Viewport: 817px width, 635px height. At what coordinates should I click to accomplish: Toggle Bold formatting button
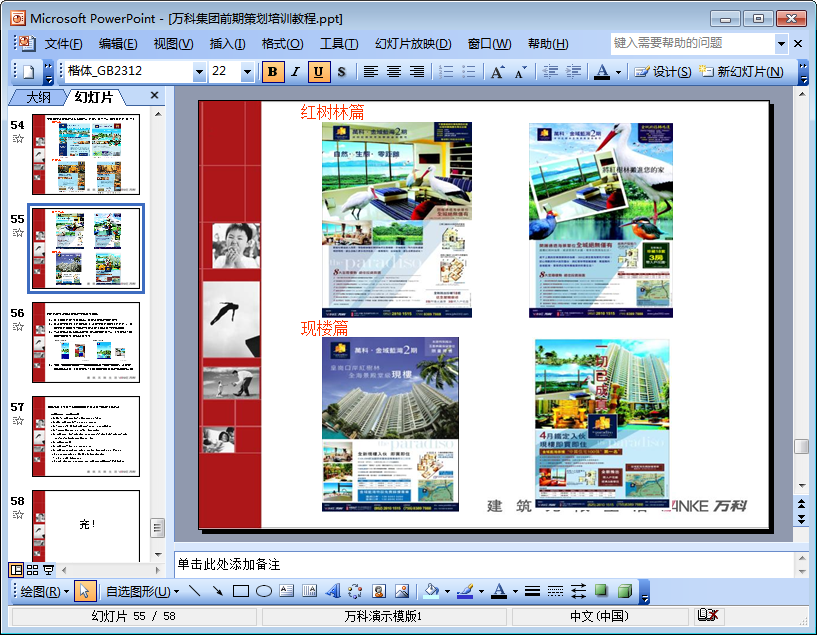point(273,71)
